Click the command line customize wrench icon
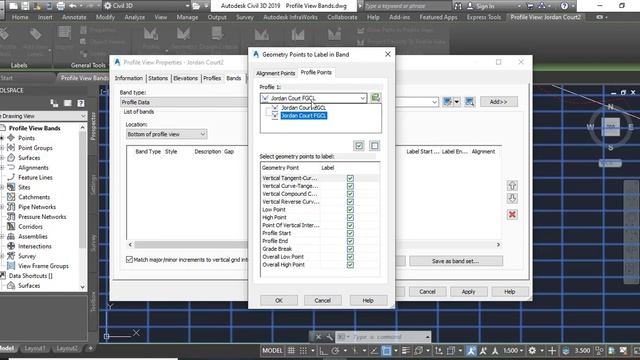The width and height of the screenshot is (640, 360). (x=329, y=337)
